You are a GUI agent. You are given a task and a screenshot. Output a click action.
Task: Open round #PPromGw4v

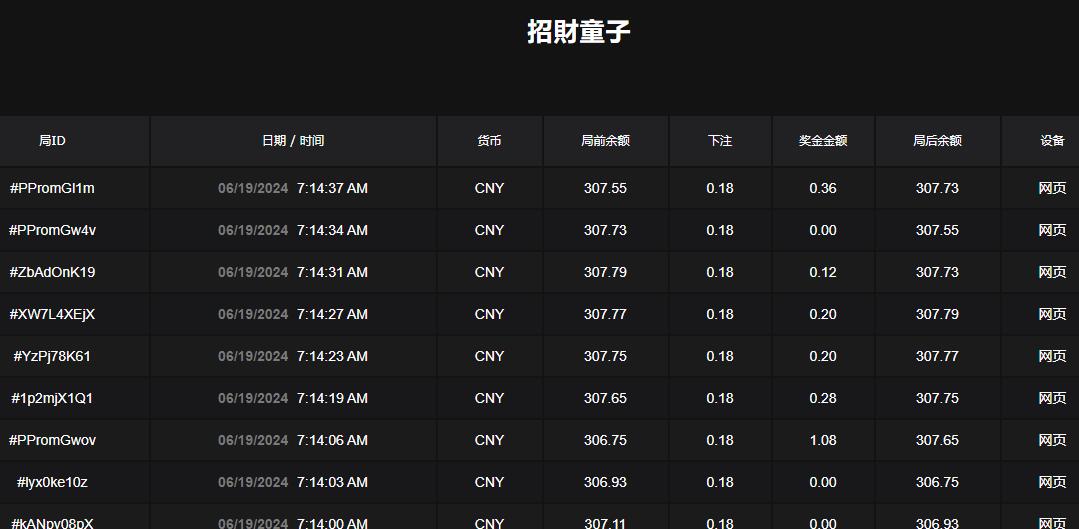tap(52, 230)
